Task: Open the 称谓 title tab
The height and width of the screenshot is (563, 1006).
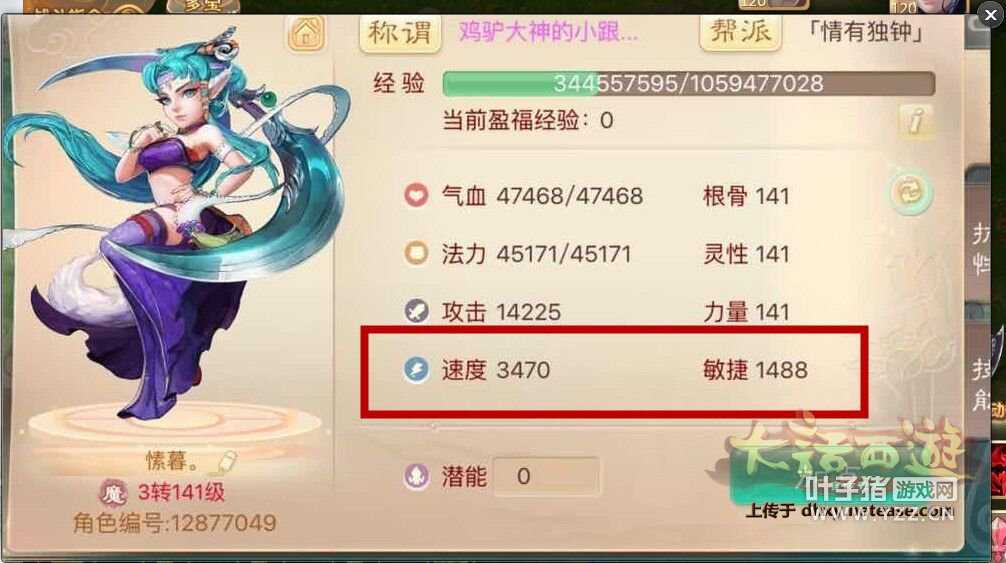Action: pyautogui.click(x=400, y=32)
